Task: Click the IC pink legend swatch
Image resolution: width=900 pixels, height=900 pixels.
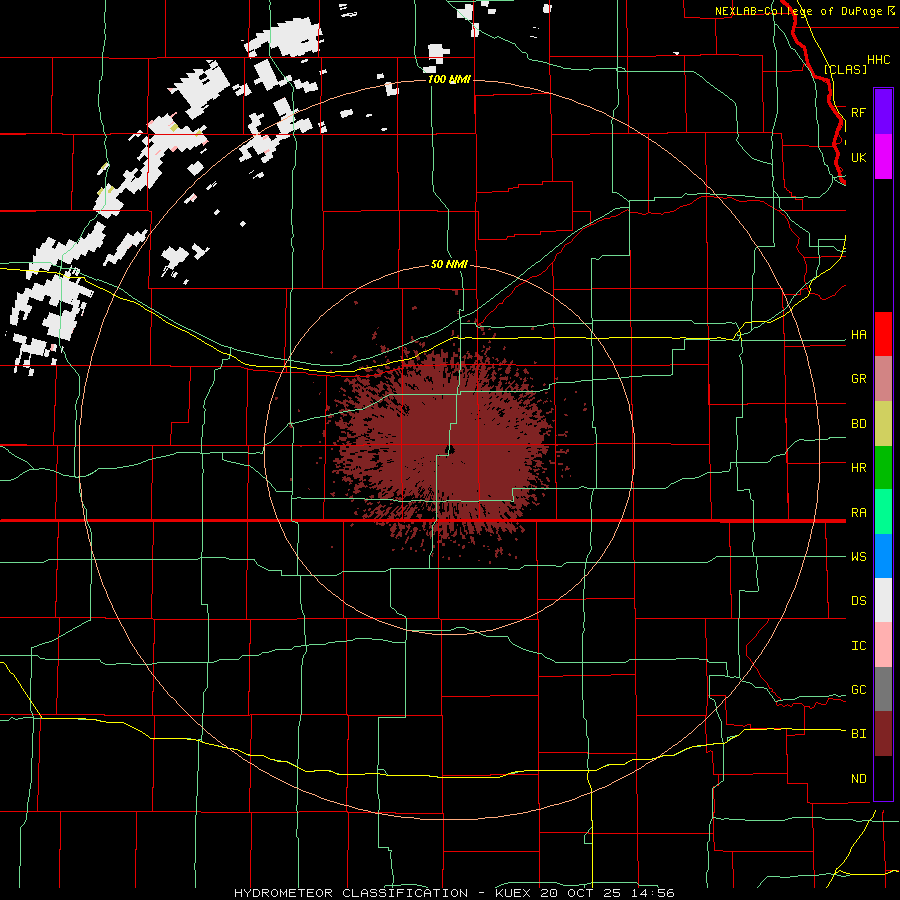Action: point(883,645)
